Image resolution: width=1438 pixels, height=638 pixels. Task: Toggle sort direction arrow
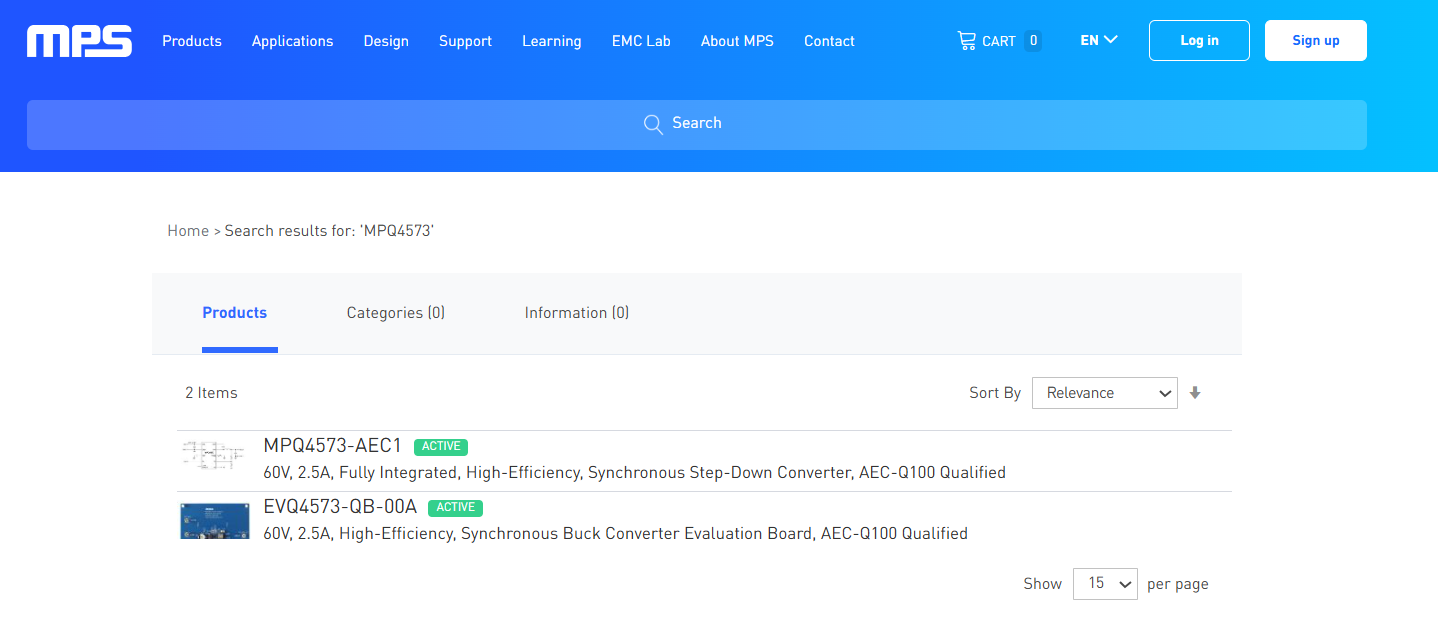[x=1195, y=393]
